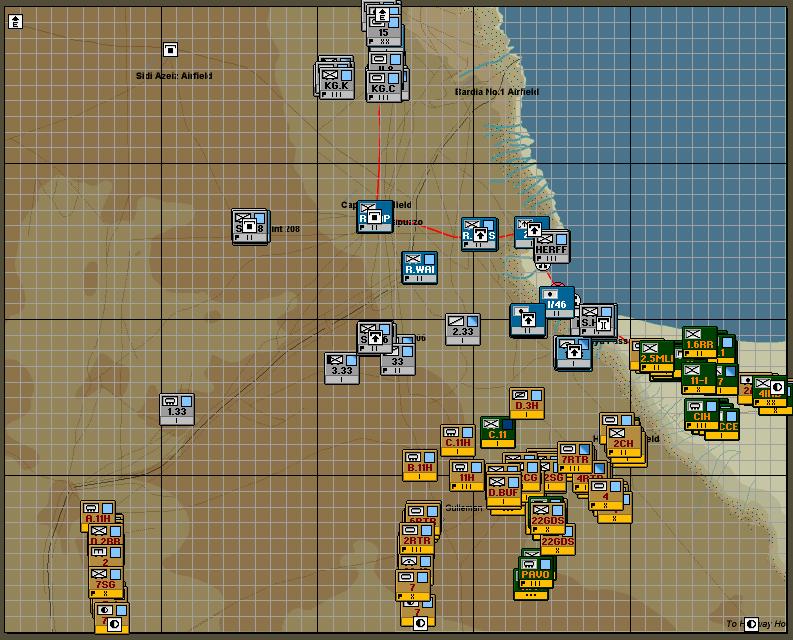
Task: Select the B.11H unit counter
Action: [x=420, y=465]
